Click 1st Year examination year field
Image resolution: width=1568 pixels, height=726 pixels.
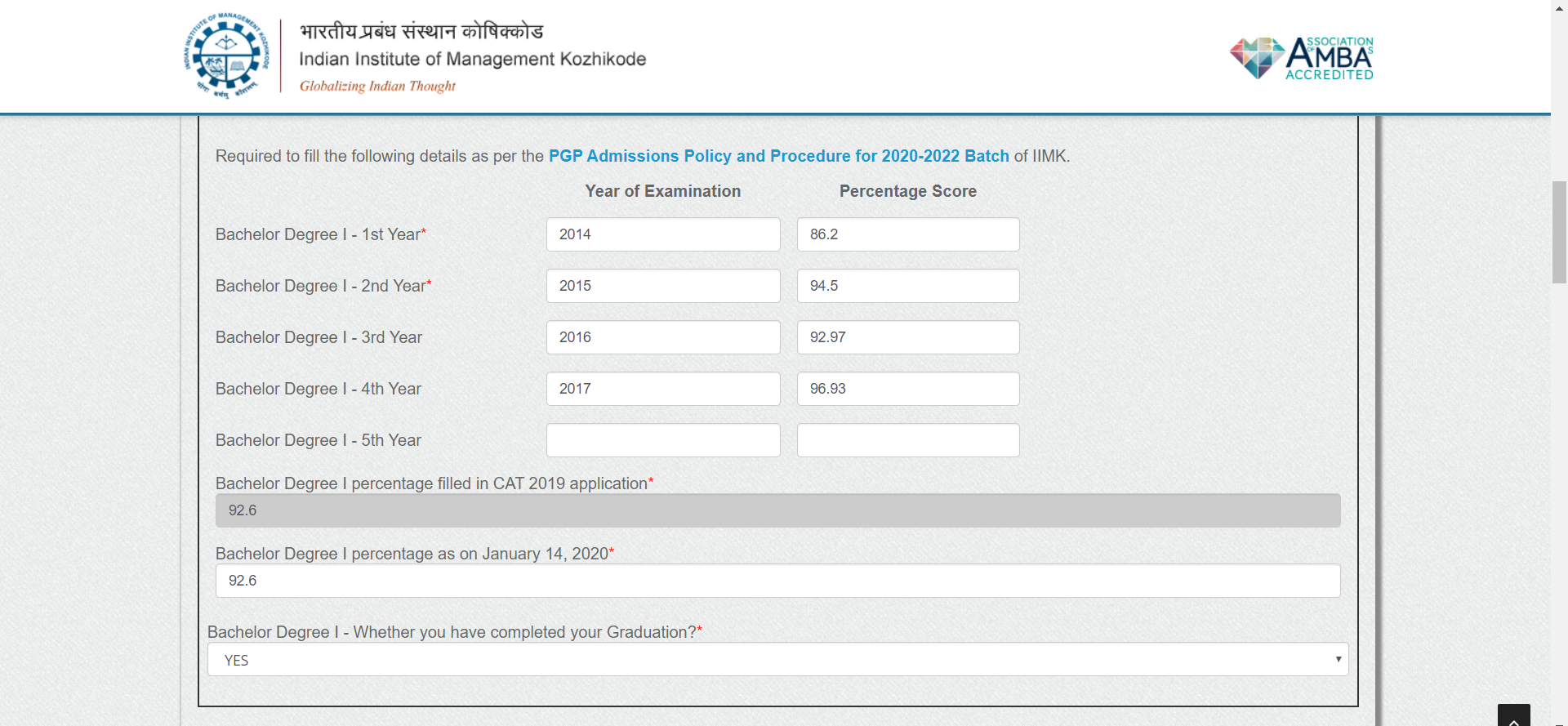[663, 234]
